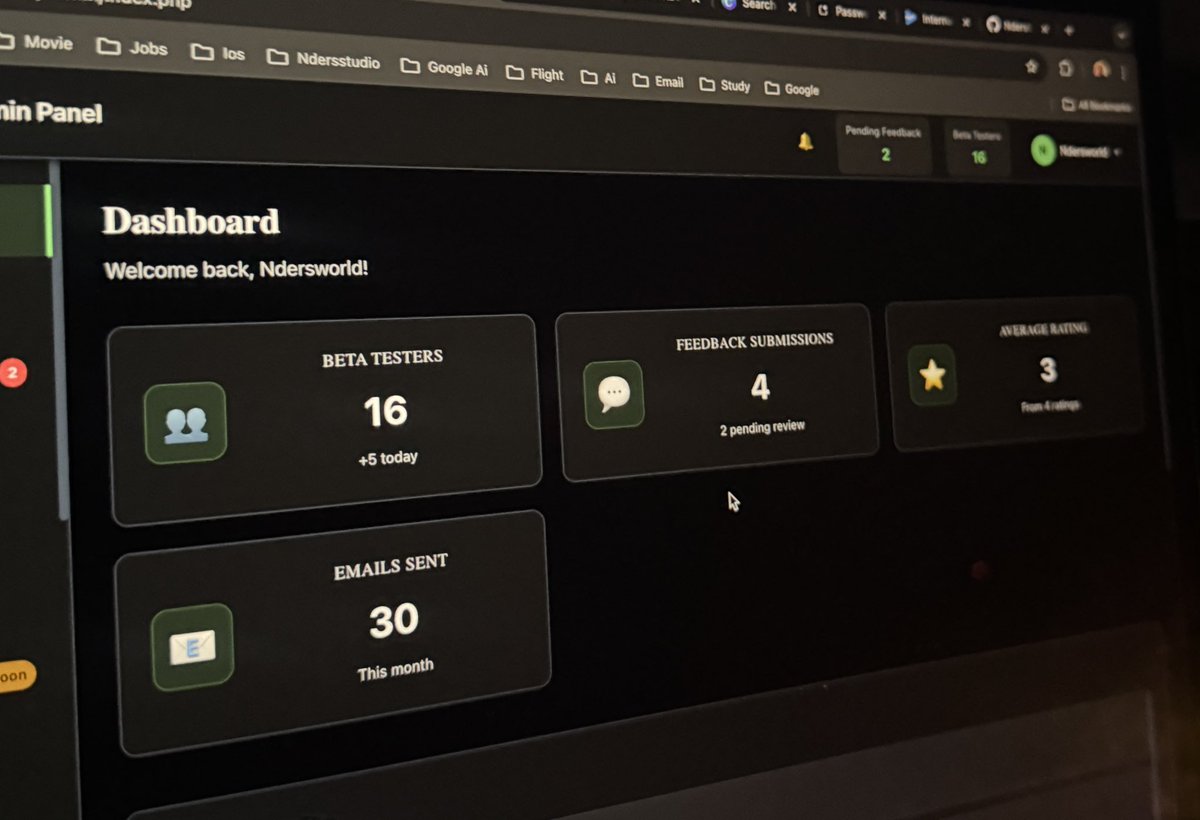This screenshot has height=820, width=1200.
Task: Click the Chrome profile avatar in toolbar
Action: 1101,69
